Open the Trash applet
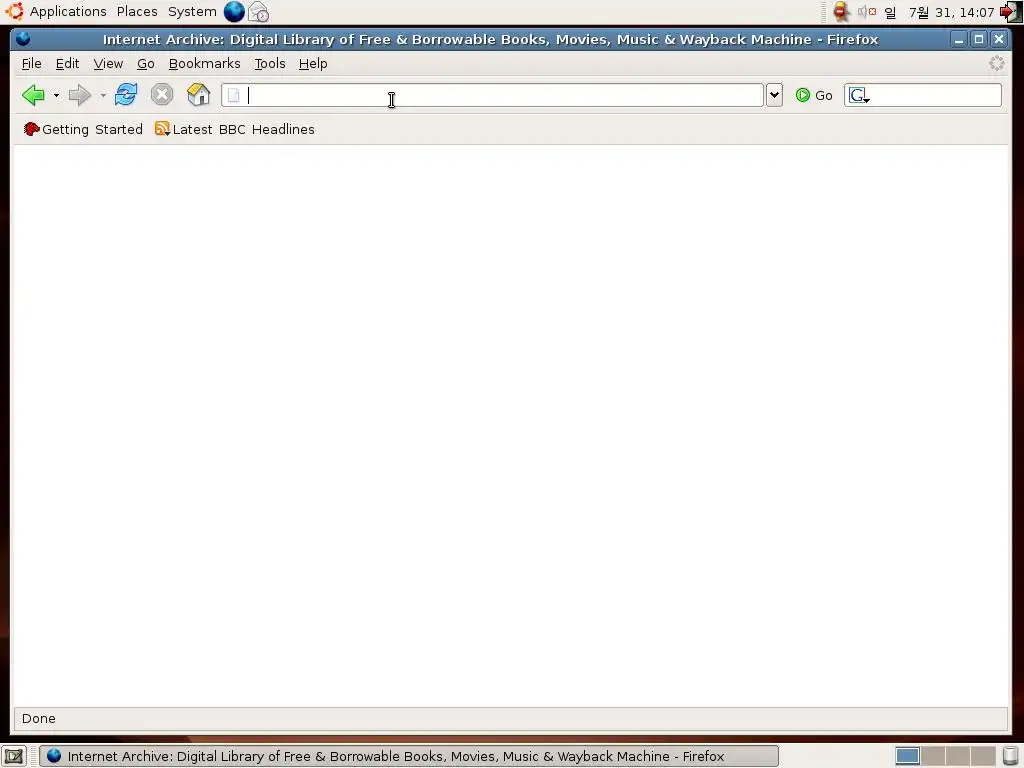 point(1010,756)
